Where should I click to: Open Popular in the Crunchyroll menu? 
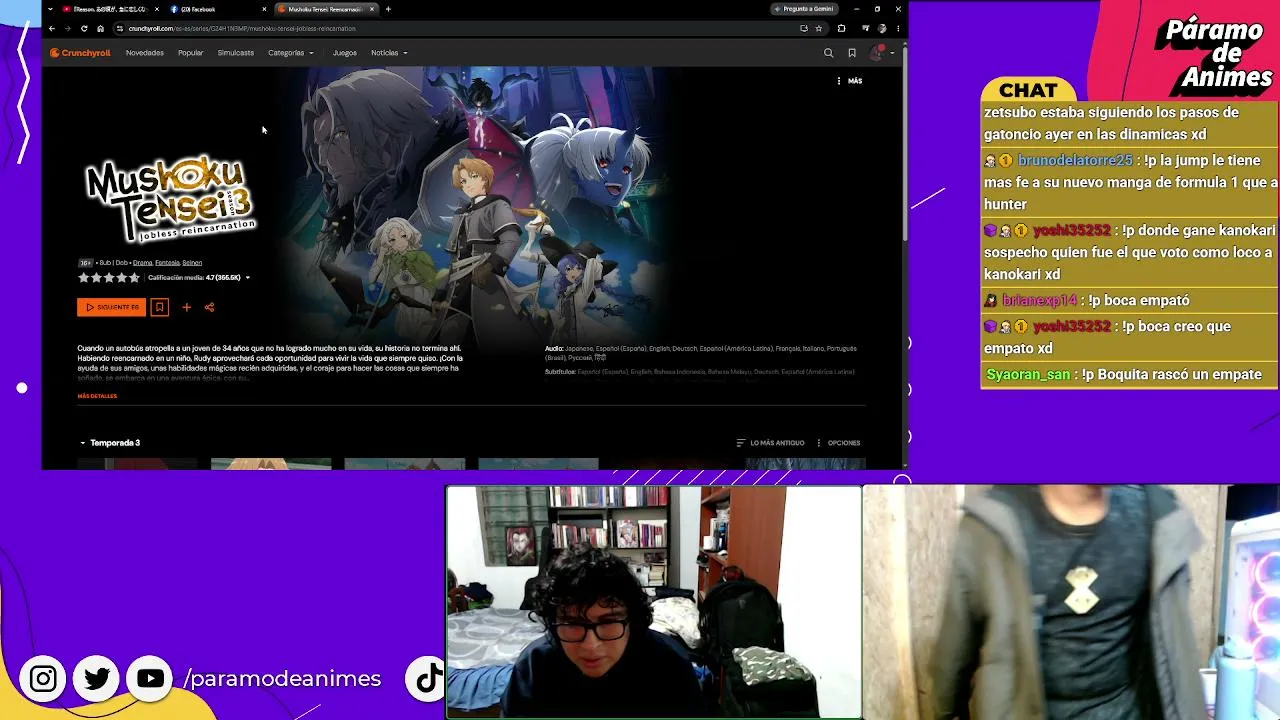pos(191,53)
